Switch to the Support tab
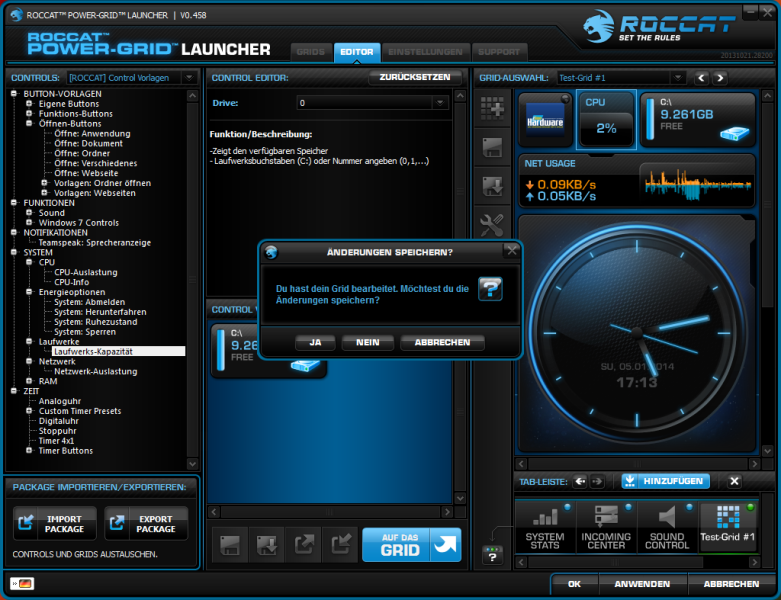Image resolution: width=781 pixels, height=600 pixels. [499, 52]
